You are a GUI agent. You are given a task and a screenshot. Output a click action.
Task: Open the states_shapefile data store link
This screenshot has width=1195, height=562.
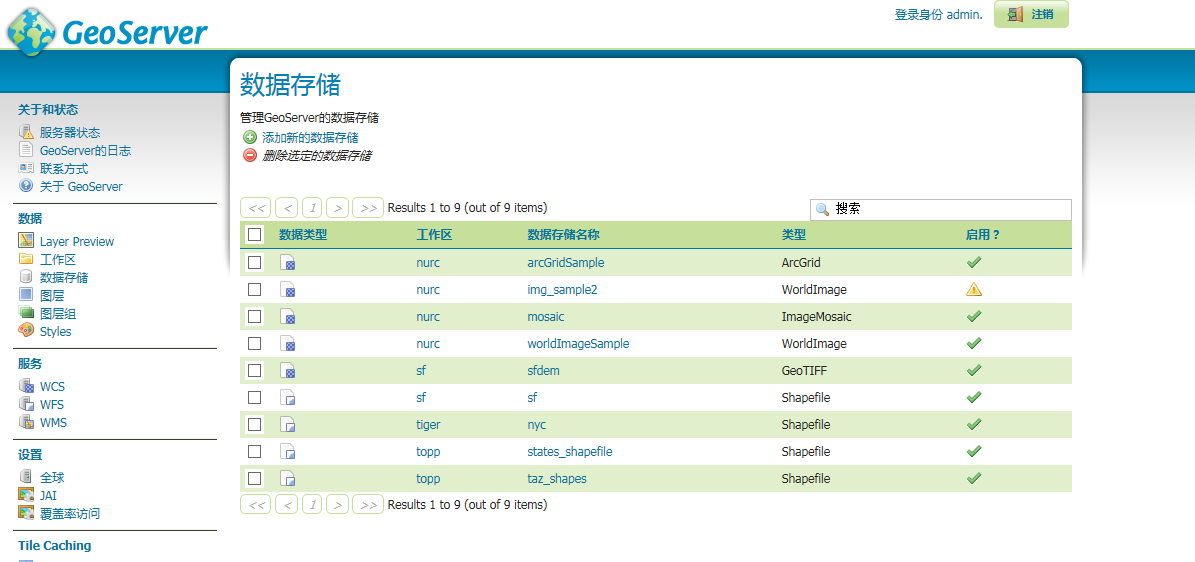pyautogui.click(x=570, y=451)
